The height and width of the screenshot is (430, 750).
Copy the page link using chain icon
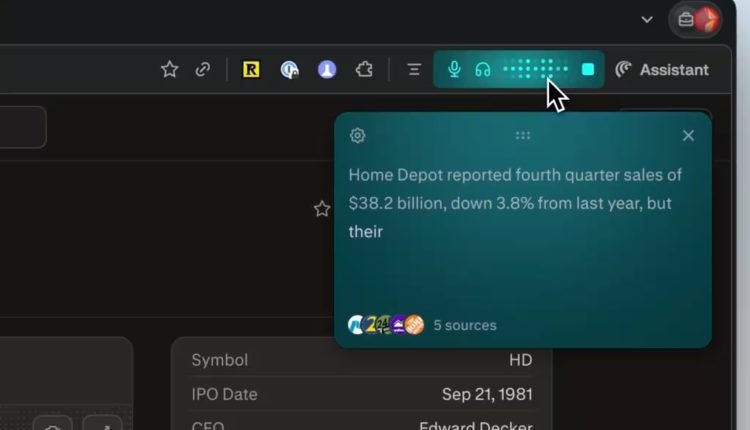pyautogui.click(x=203, y=69)
